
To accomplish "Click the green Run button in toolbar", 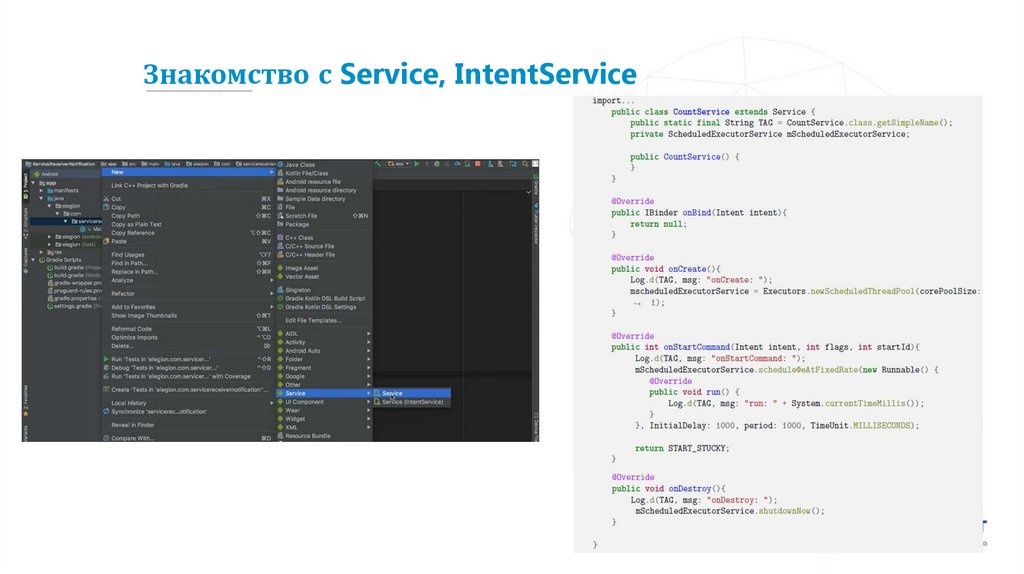I will click(x=416, y=164).
